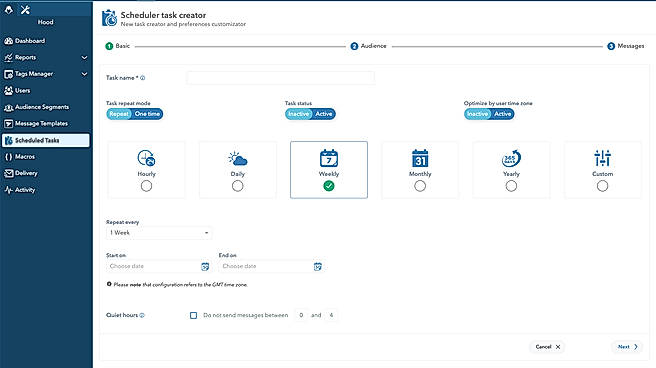Click the Tags Manager icon
The image size is (656, 368).
tap(8, 74)
